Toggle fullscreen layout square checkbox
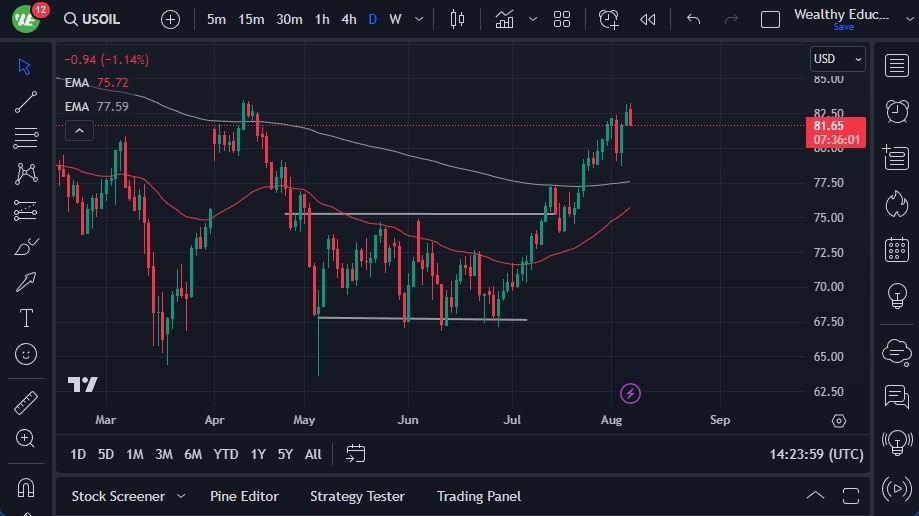The height and width of the screenshot is (516, 919). pos(770,19)
